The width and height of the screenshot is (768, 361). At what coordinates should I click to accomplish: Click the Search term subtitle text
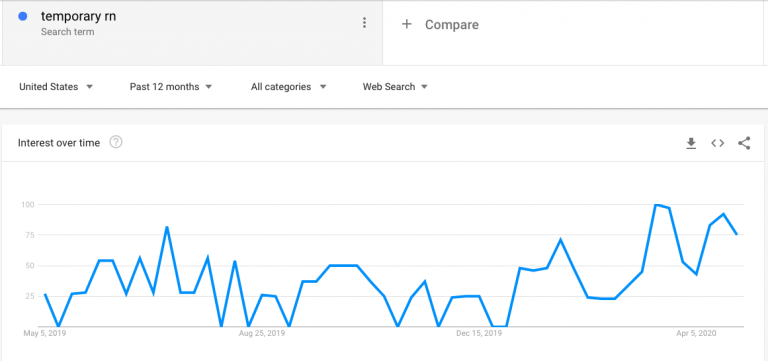tap(68, 32)
